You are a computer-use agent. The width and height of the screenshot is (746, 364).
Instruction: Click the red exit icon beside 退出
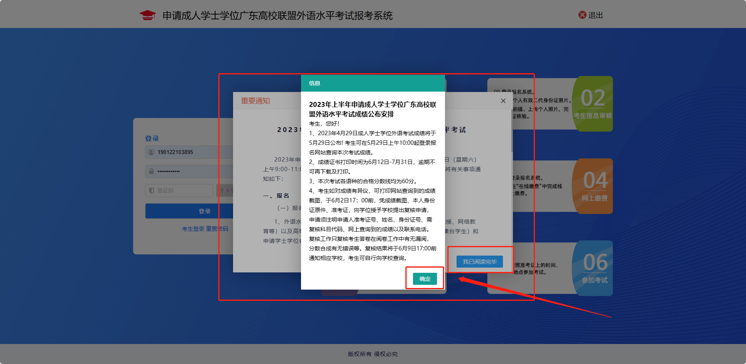582,15
